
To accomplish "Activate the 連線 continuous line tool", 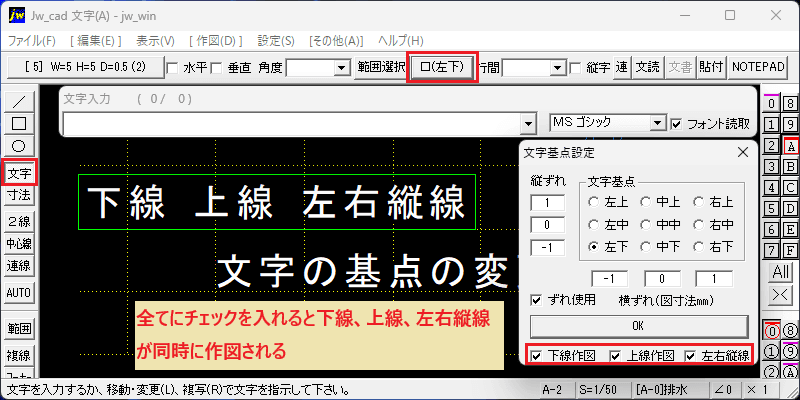I will point(19,265).
